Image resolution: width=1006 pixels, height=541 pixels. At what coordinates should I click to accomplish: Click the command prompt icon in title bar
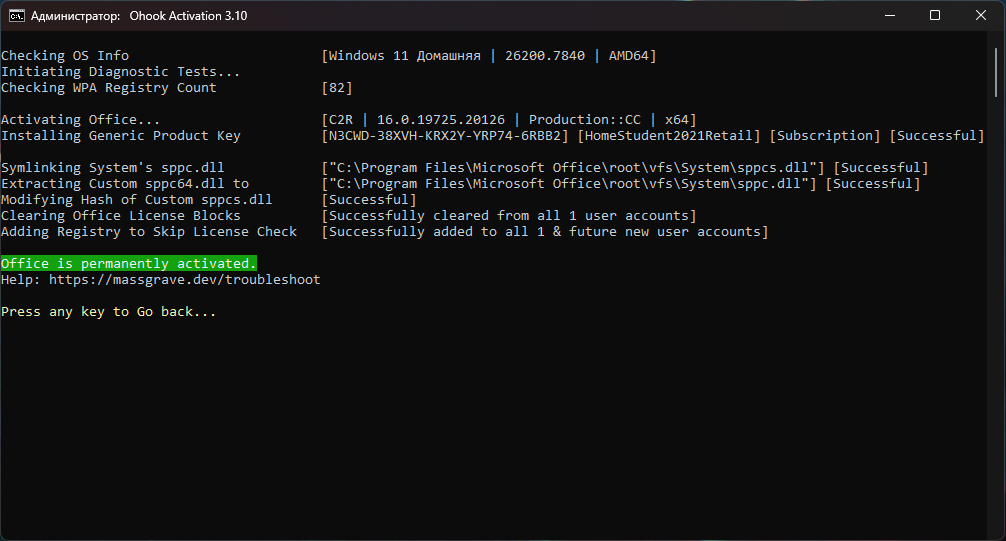pyautogui.click(x=16, y=16)
